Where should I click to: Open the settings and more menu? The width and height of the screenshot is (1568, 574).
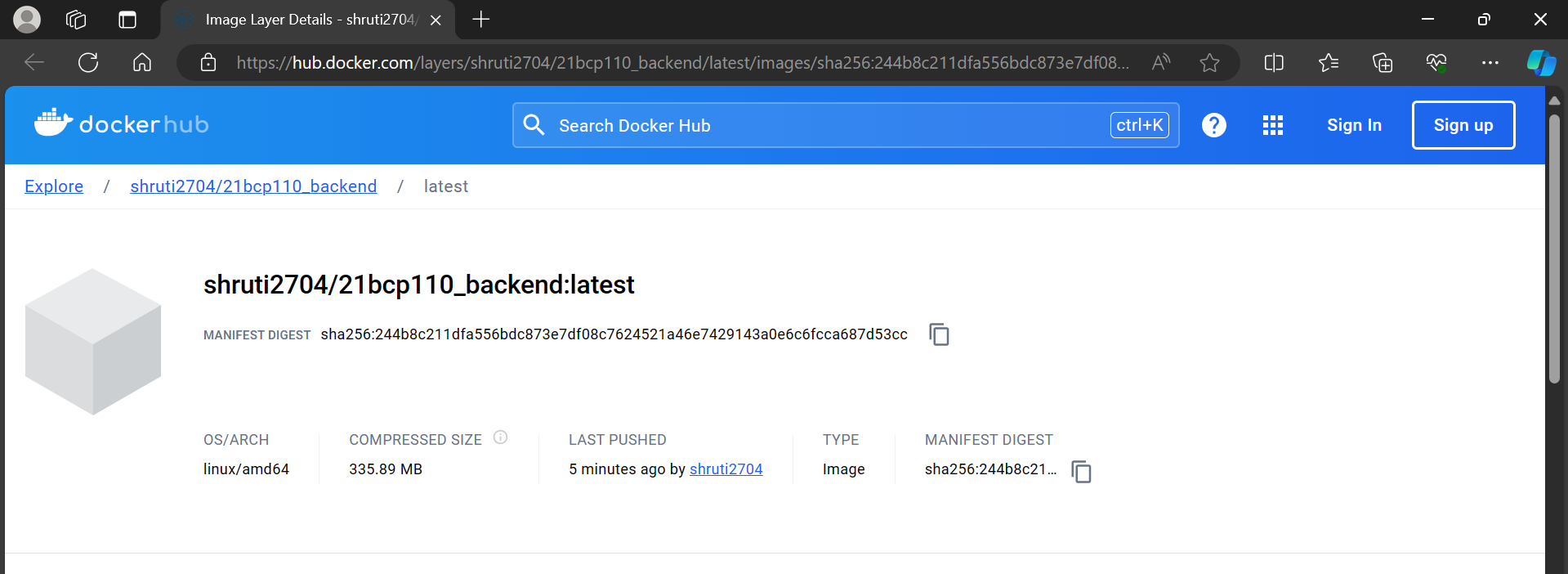1490,62
